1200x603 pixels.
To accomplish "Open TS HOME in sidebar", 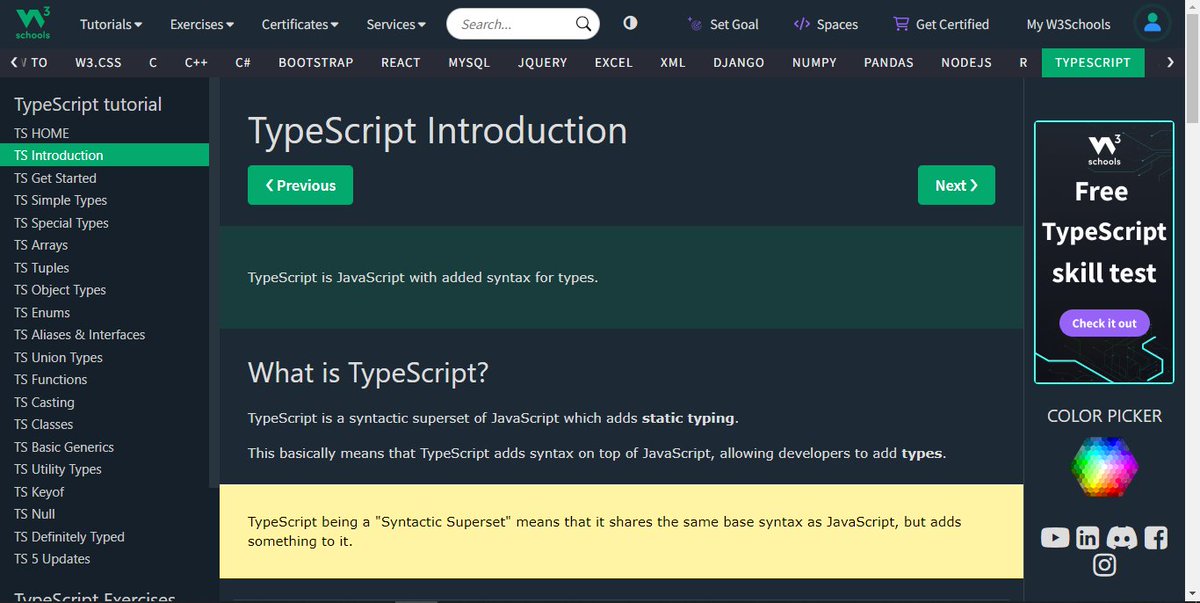I will [x=104, y=133].
